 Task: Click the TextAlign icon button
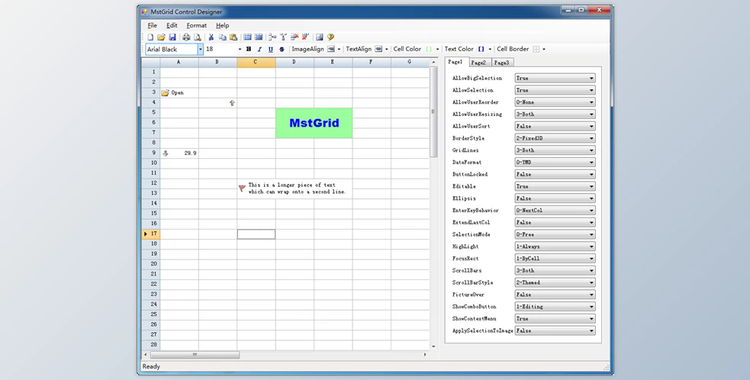point(378,49)
